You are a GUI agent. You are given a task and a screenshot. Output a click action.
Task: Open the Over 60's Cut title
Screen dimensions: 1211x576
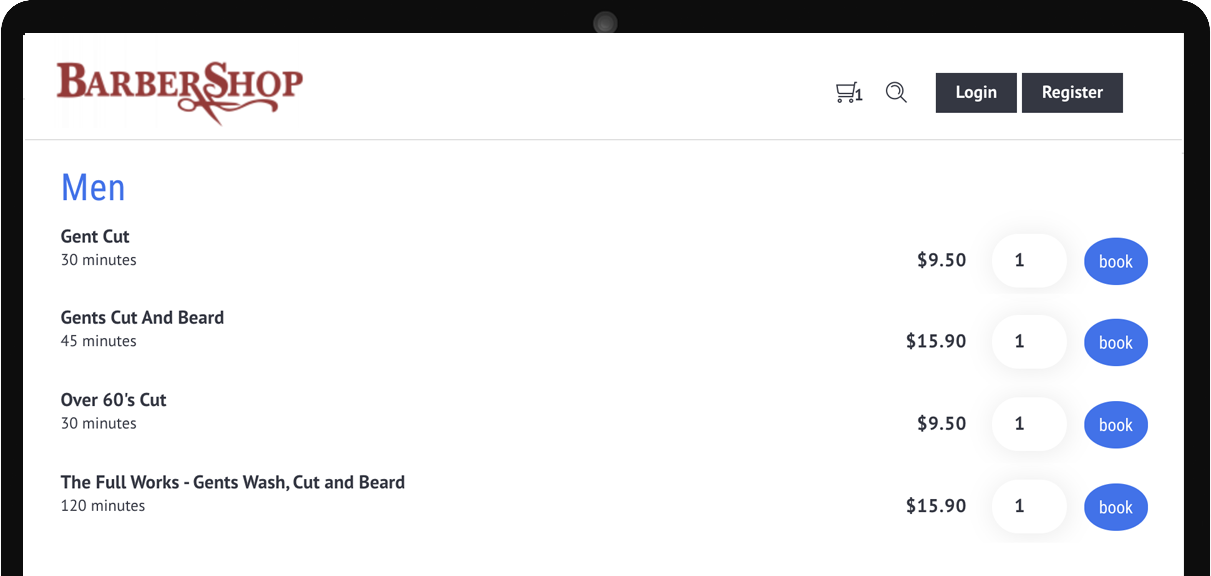pos(113,400)
